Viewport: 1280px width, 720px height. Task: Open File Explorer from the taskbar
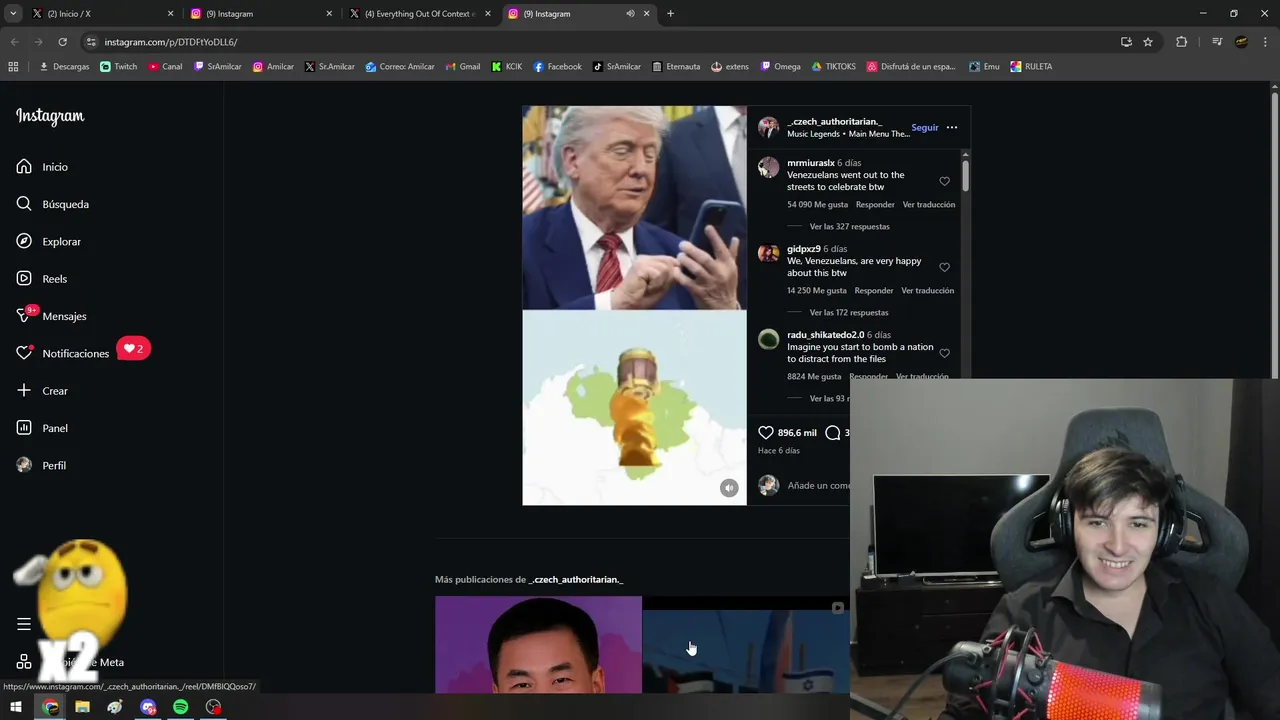(x=82, y=707)
